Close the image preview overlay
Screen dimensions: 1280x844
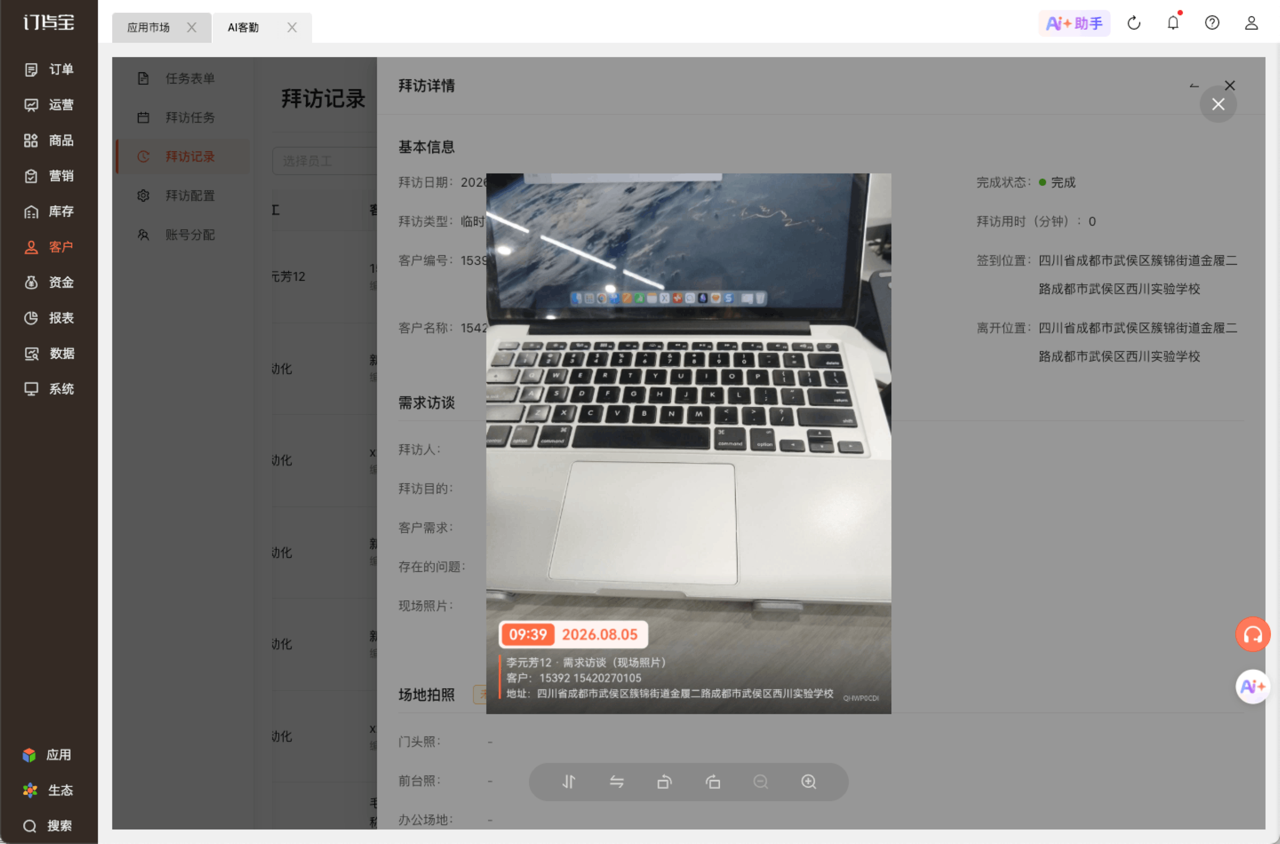click(x=1218, y=104)
